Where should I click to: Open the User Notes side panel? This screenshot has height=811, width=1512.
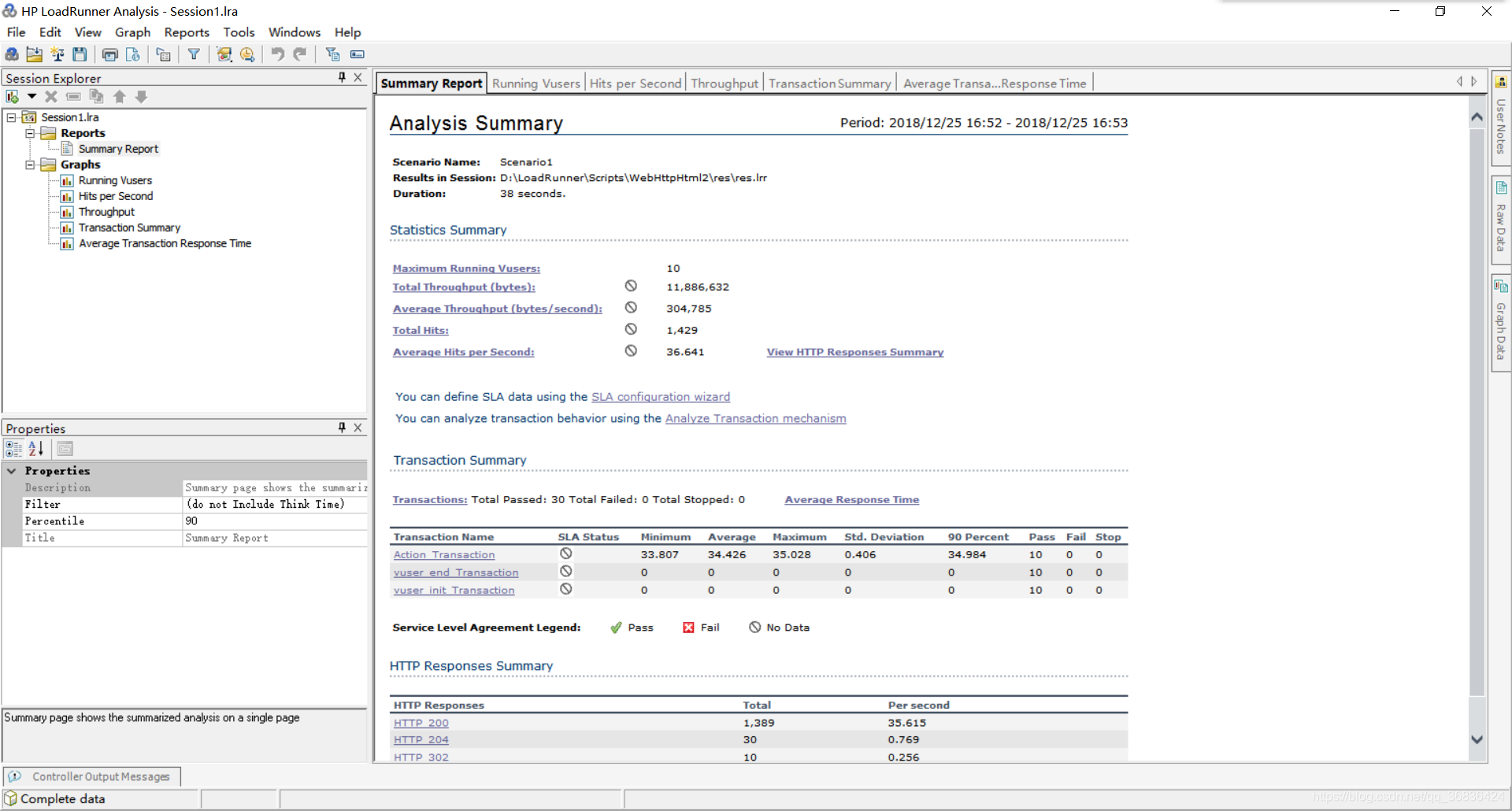(1501, 118)
